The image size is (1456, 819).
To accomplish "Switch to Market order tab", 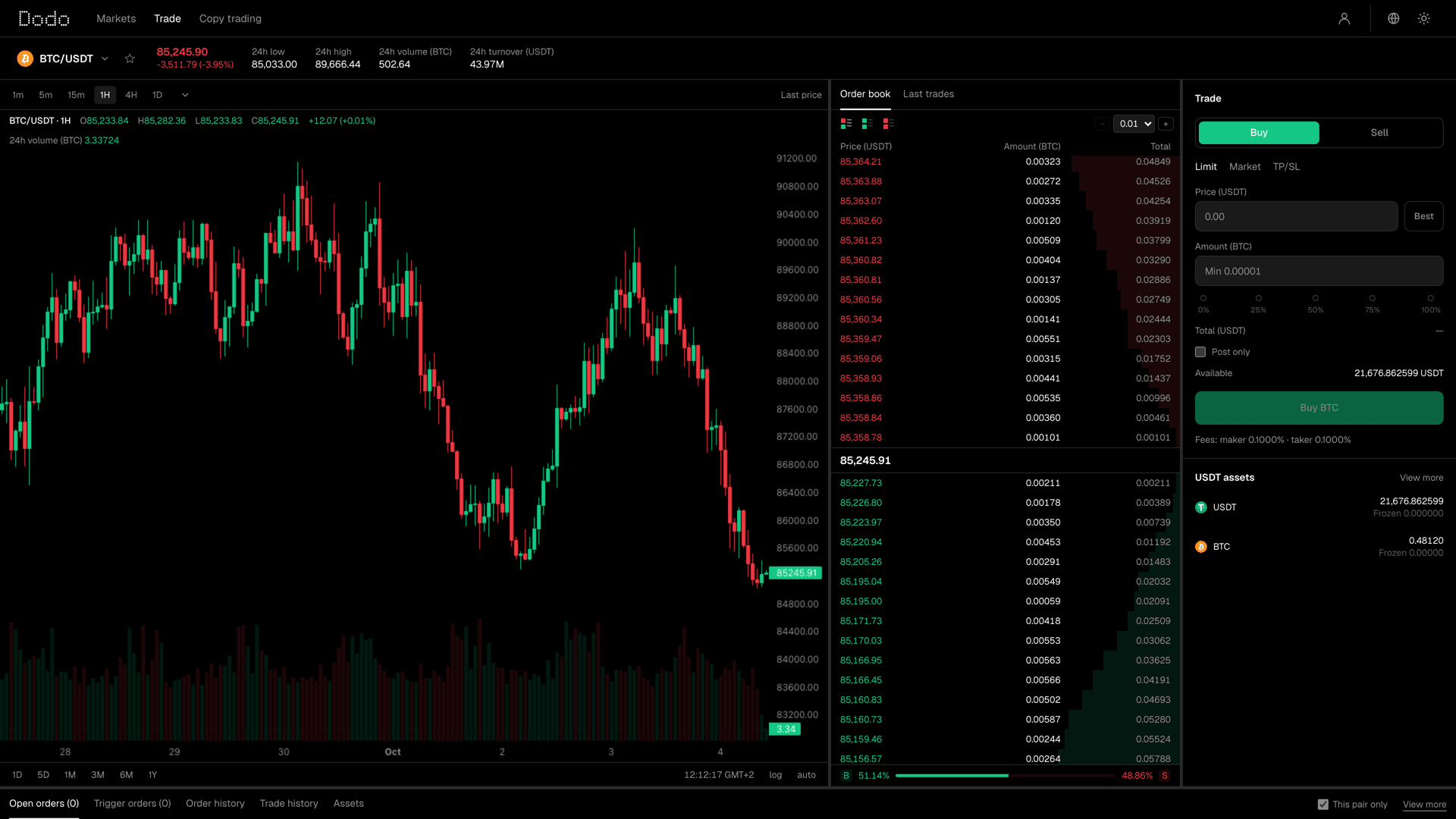I will pos(1244,167).
